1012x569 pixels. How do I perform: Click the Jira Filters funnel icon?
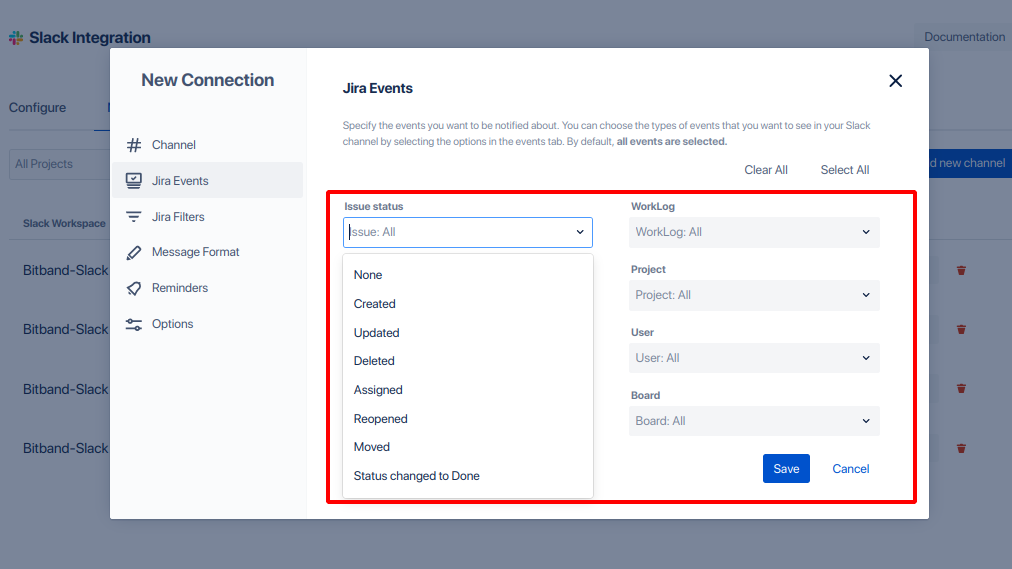pyautogui.click(x=134, y=217)
